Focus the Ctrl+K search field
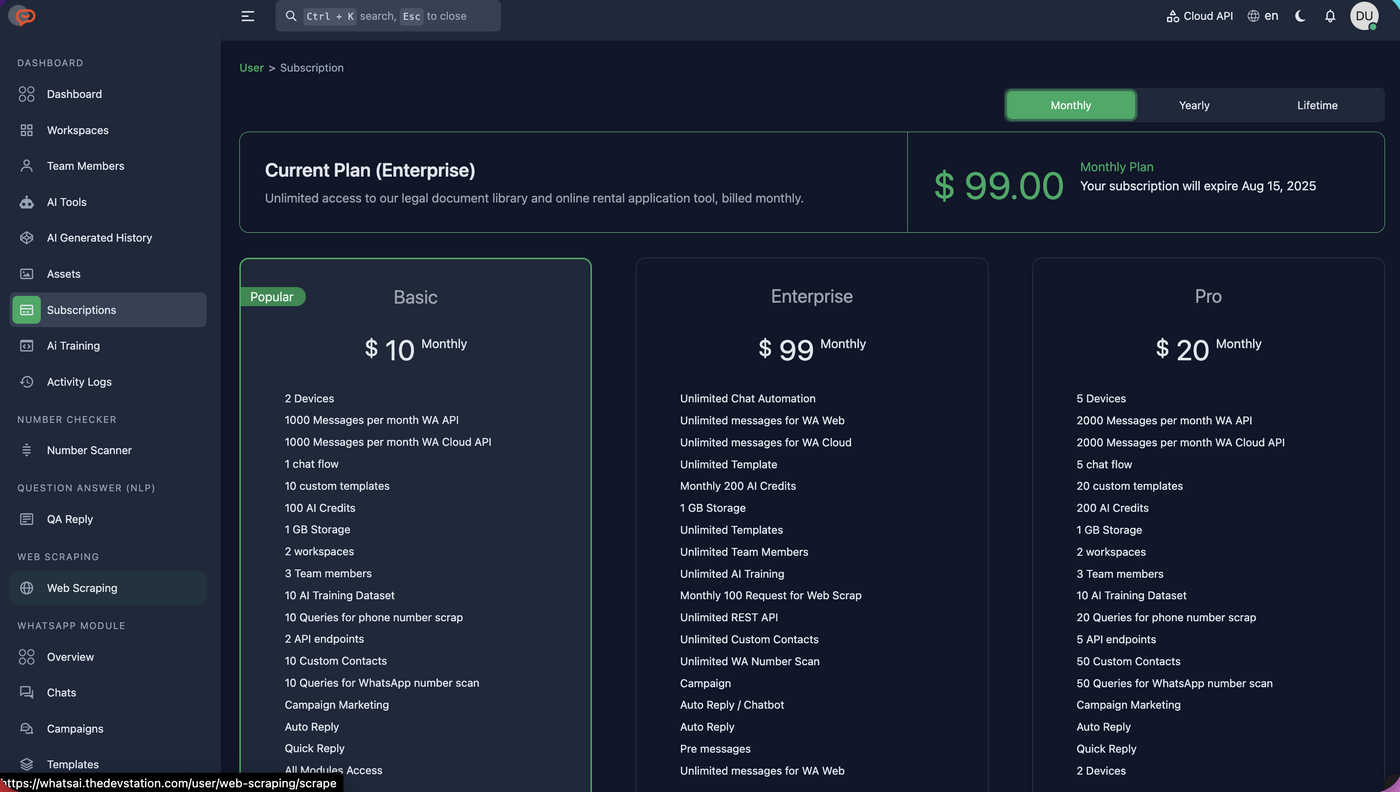The image size is (1400, 792). point(388,16)
